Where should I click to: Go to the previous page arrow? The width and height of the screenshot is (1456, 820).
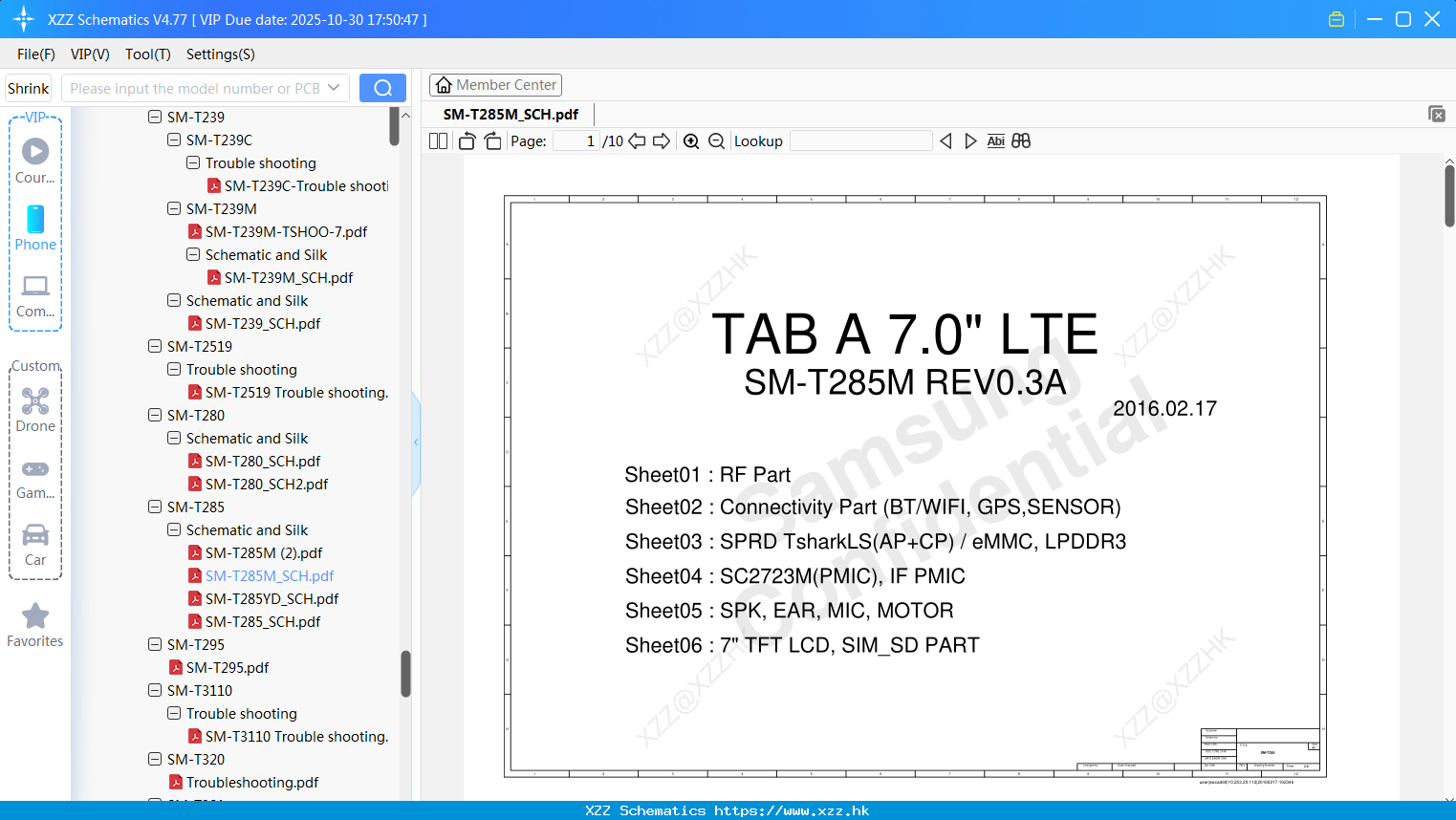tap(637, 141)
